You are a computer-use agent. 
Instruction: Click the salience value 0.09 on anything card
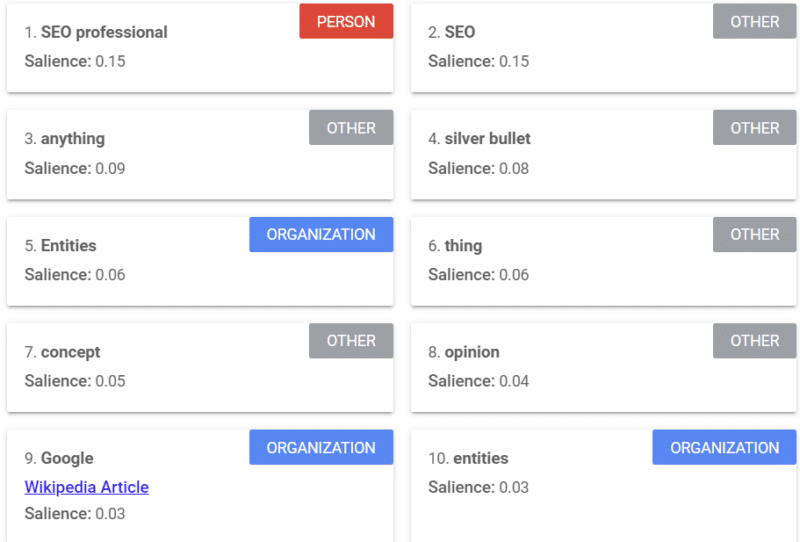(110, 168)
